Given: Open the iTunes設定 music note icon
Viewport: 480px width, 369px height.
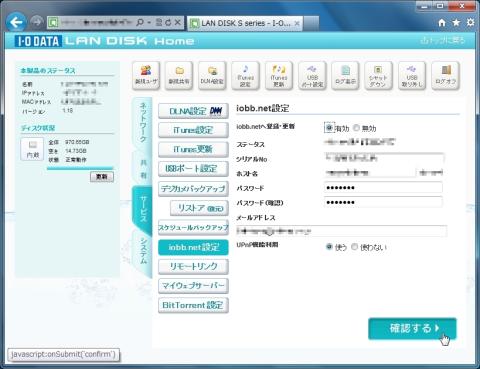Looking at the screenshot, I should pyautogui.click(x=246, y=76).
